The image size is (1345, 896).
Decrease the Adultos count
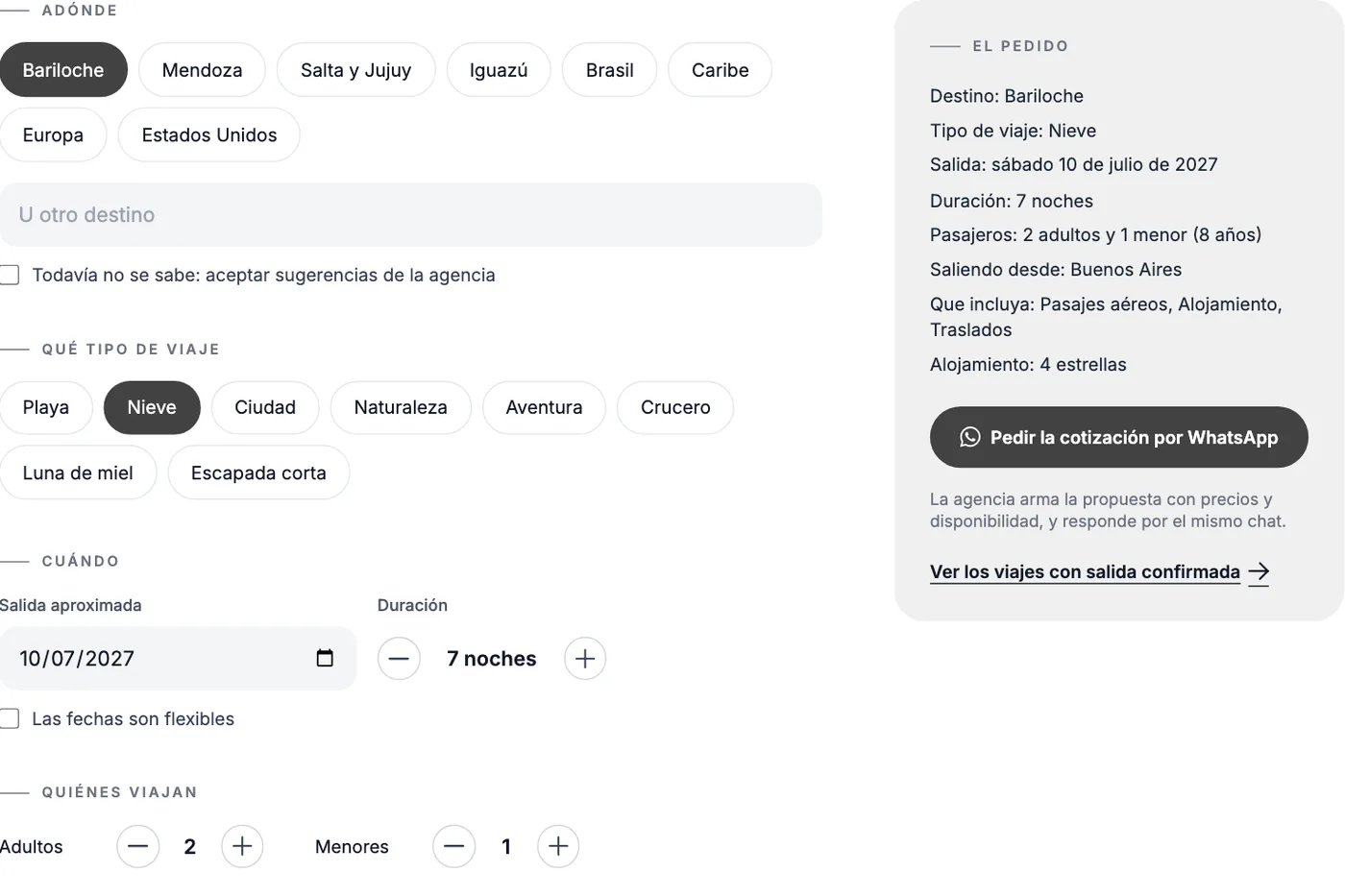point(138,846)
